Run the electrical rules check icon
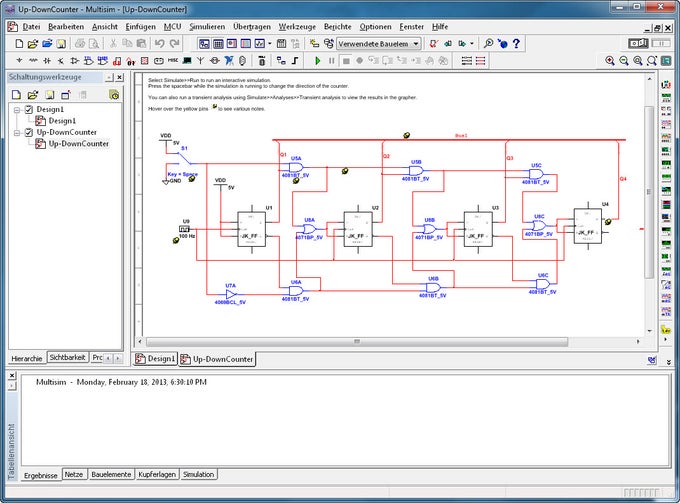The width and height of the screenshot is (680, 503). [x=433, y=43]
